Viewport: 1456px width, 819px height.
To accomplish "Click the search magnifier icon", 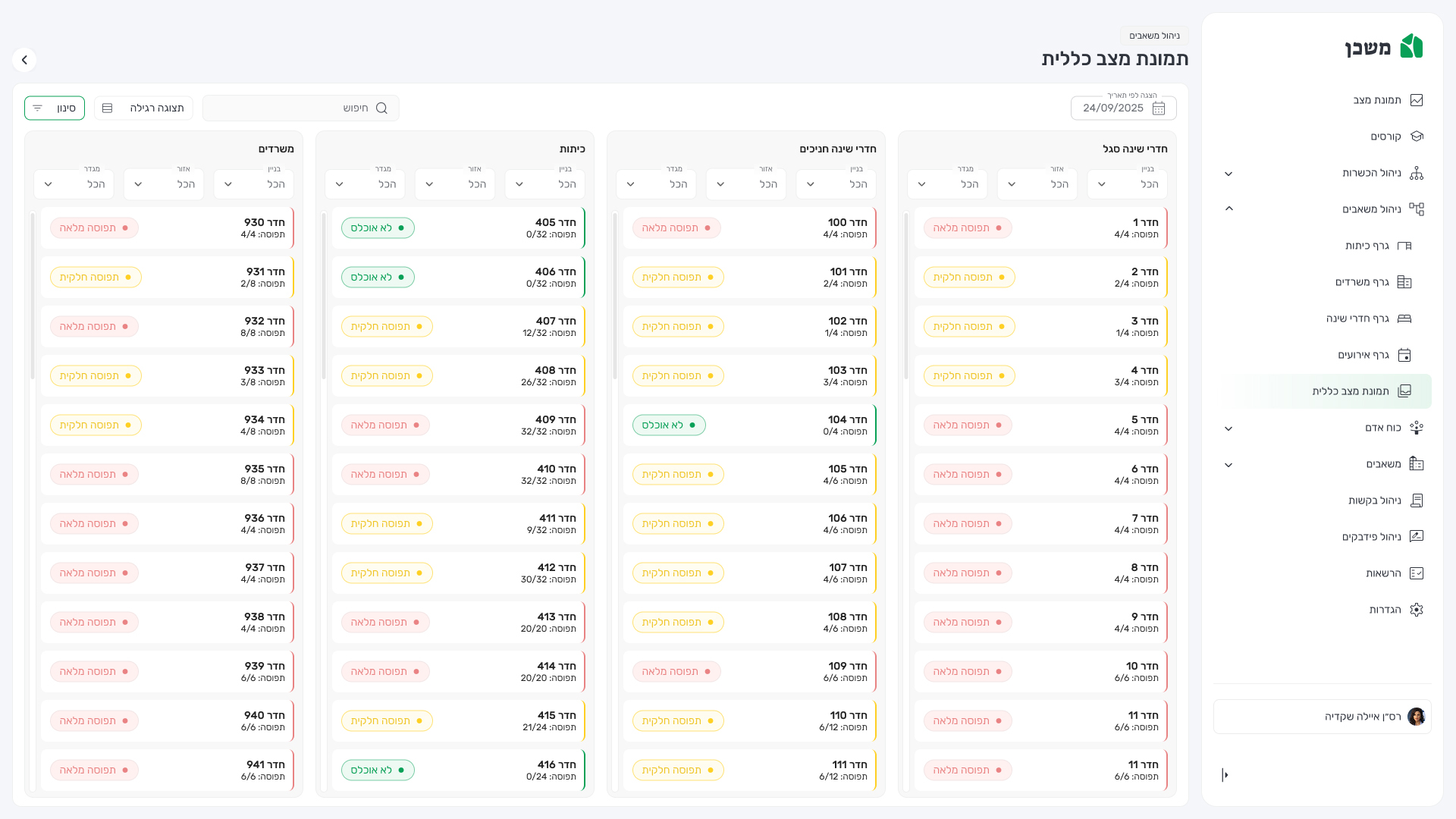I will (381, 108).
